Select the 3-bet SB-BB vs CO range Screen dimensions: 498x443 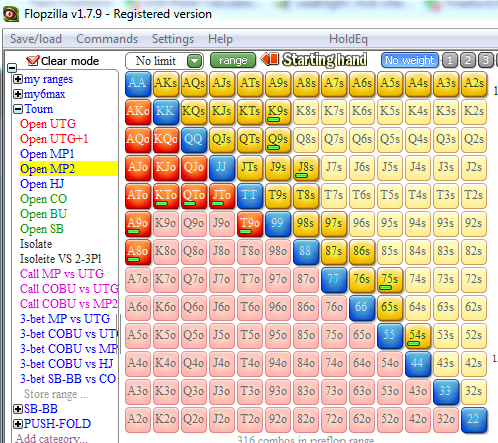coord(68,379)
